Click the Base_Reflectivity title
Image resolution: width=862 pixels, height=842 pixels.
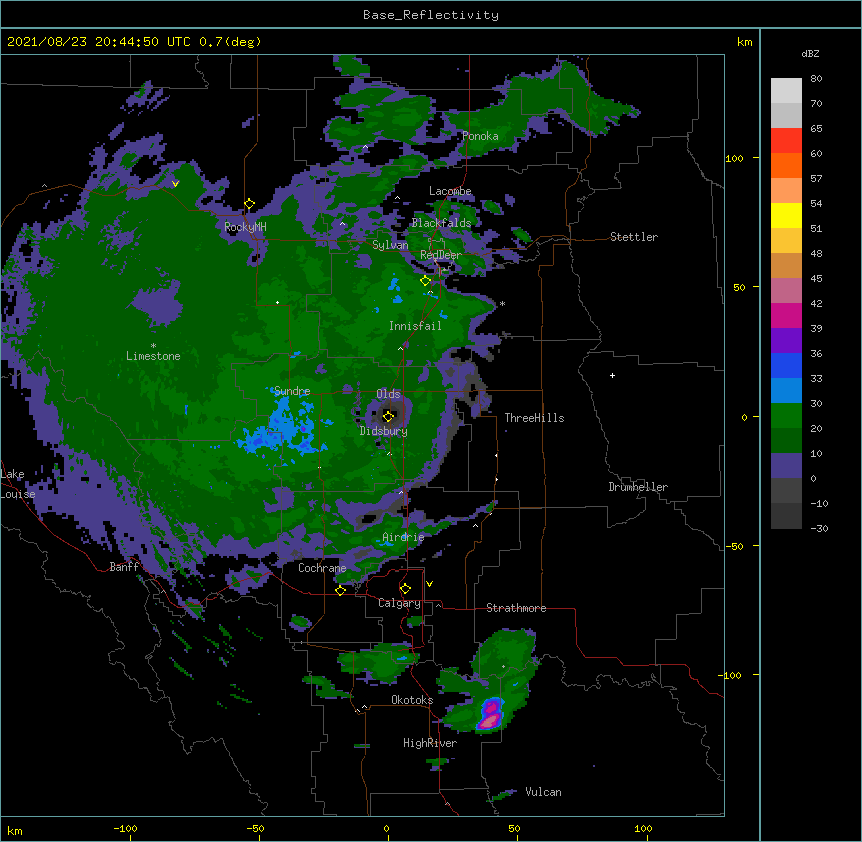[x=431, y=15]
